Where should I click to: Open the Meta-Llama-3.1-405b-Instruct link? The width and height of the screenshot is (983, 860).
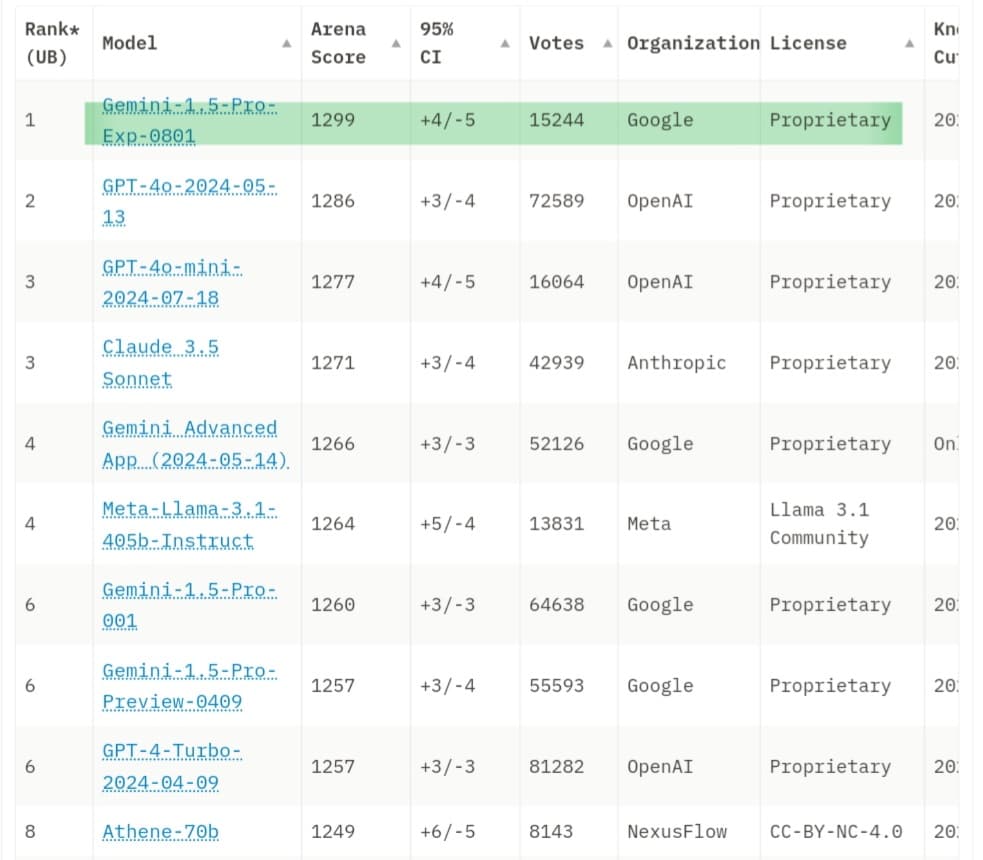(189, 524)
